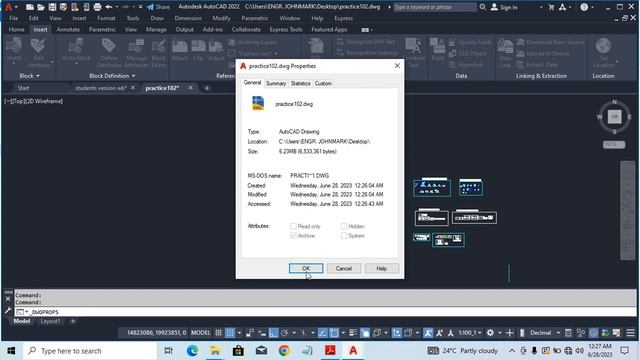Click the Type a keyword or phrase search box
Screen dimensions: 640x360
[x=435, y=7]
